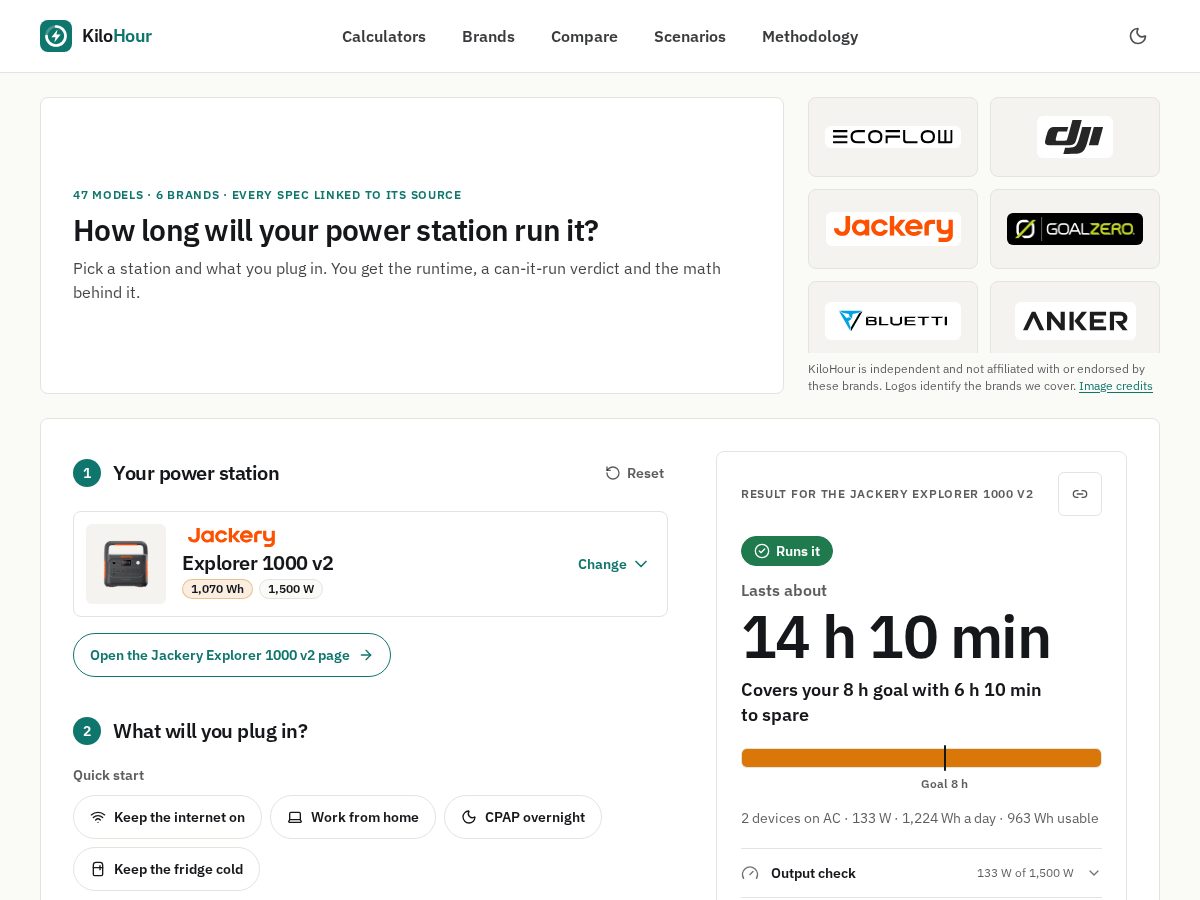Choose CPAP overnight preset
Viewport: 1200px width, 900px height.
523,817
